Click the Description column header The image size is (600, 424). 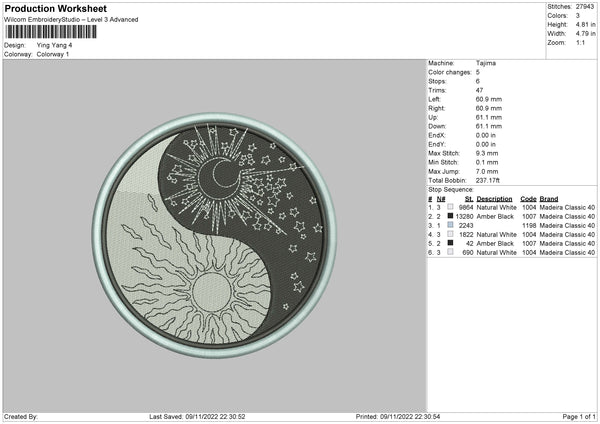click(x=496, y=199)
